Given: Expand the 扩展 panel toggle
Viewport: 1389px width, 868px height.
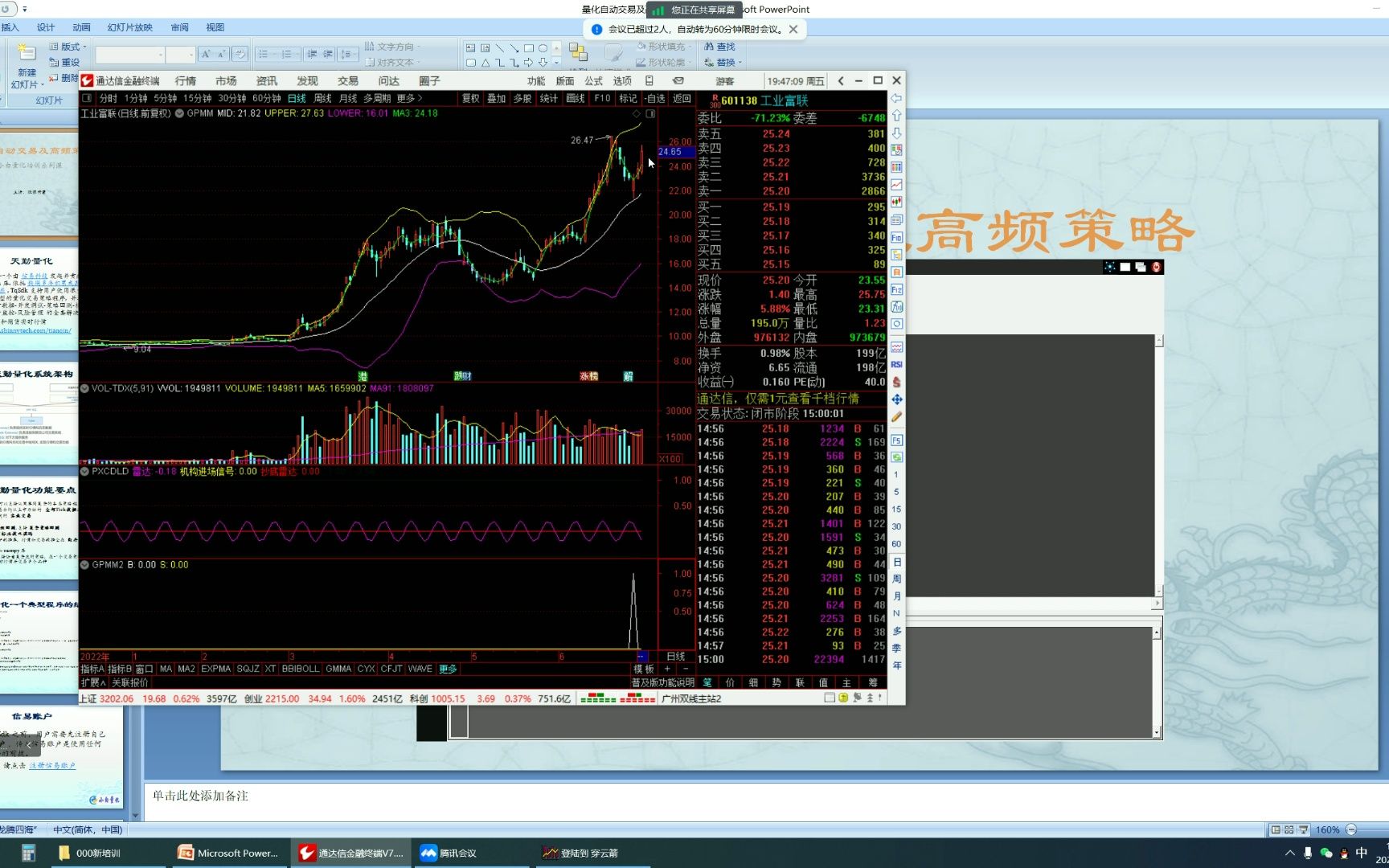Looking at the screenshot, I should pyautogui.click(x=93, y=682).
